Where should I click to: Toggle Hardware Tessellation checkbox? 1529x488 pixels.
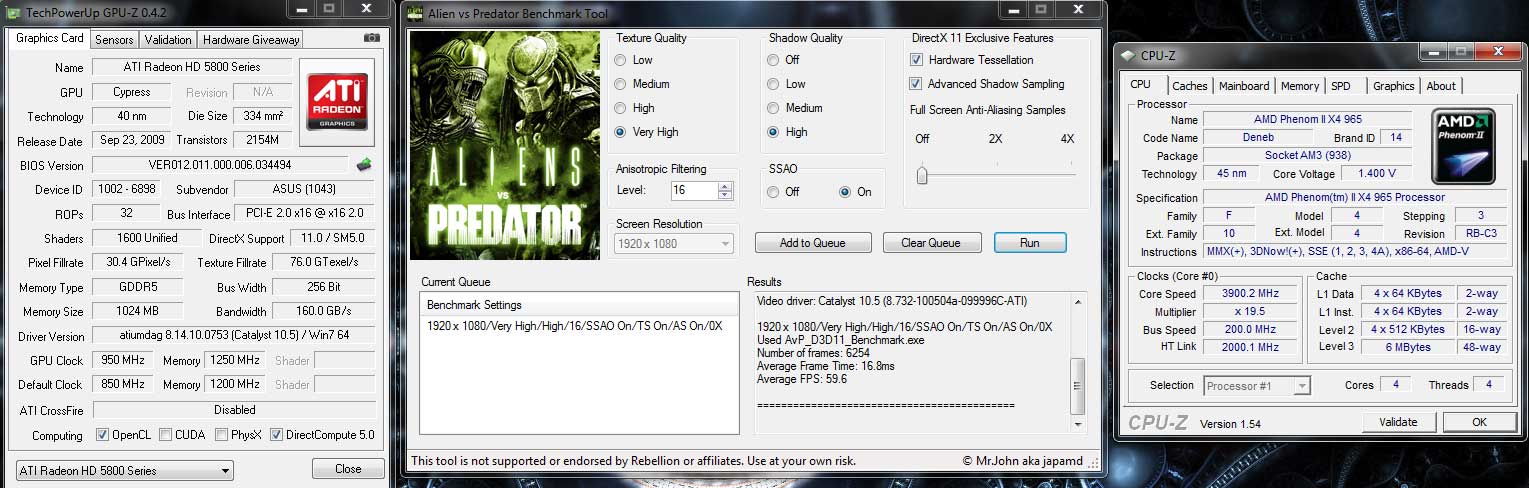pos(916,60)
